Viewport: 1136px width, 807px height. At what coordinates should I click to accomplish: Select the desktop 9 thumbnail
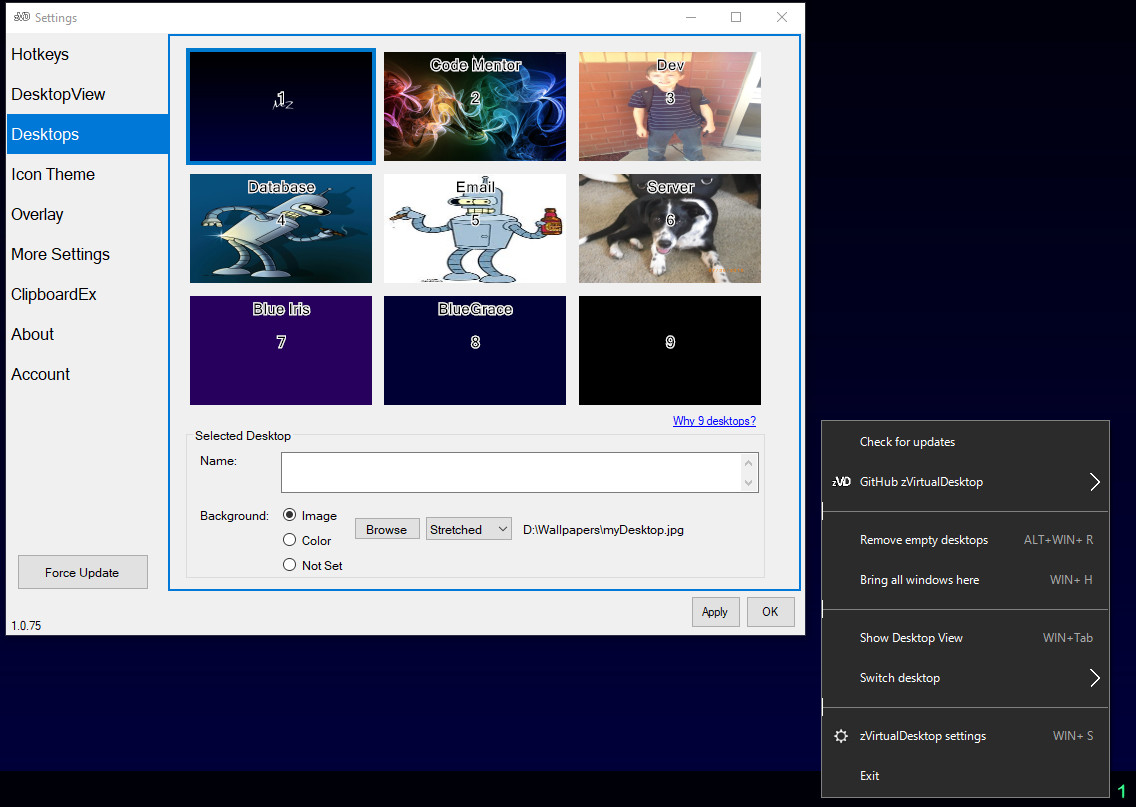670,351
